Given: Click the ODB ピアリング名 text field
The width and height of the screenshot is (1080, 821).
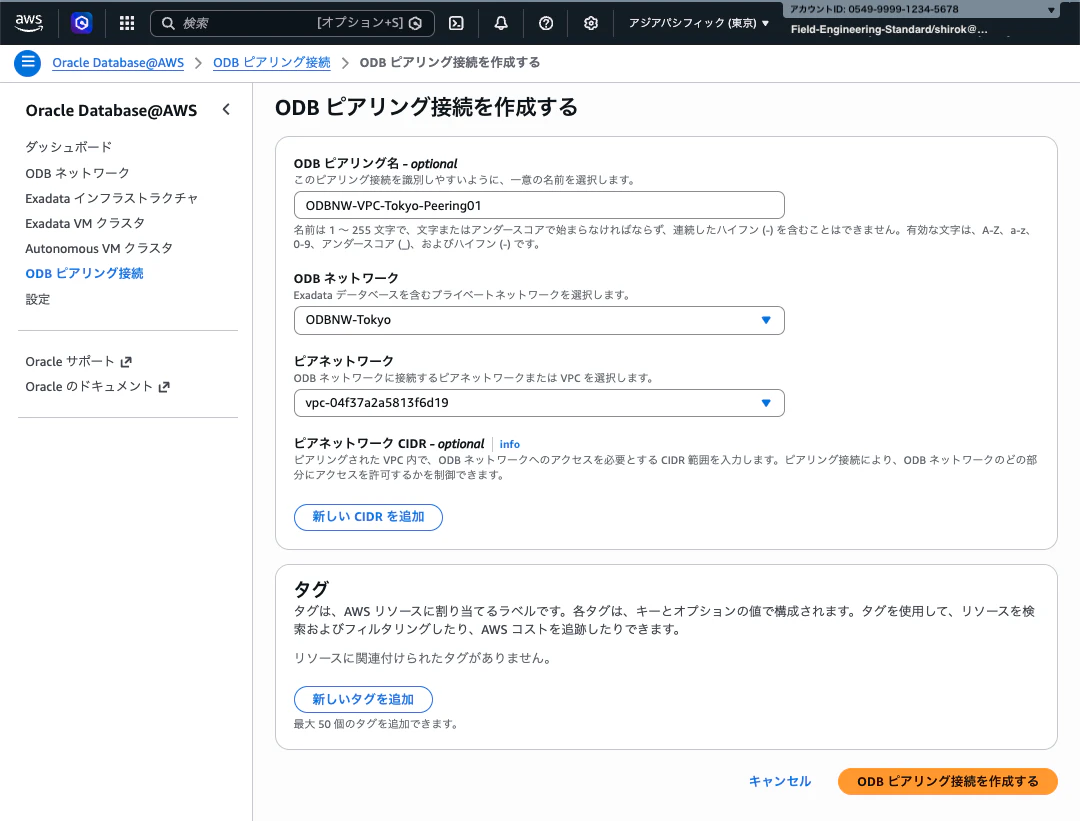Looking at the screenshot, I should point(539,205).
